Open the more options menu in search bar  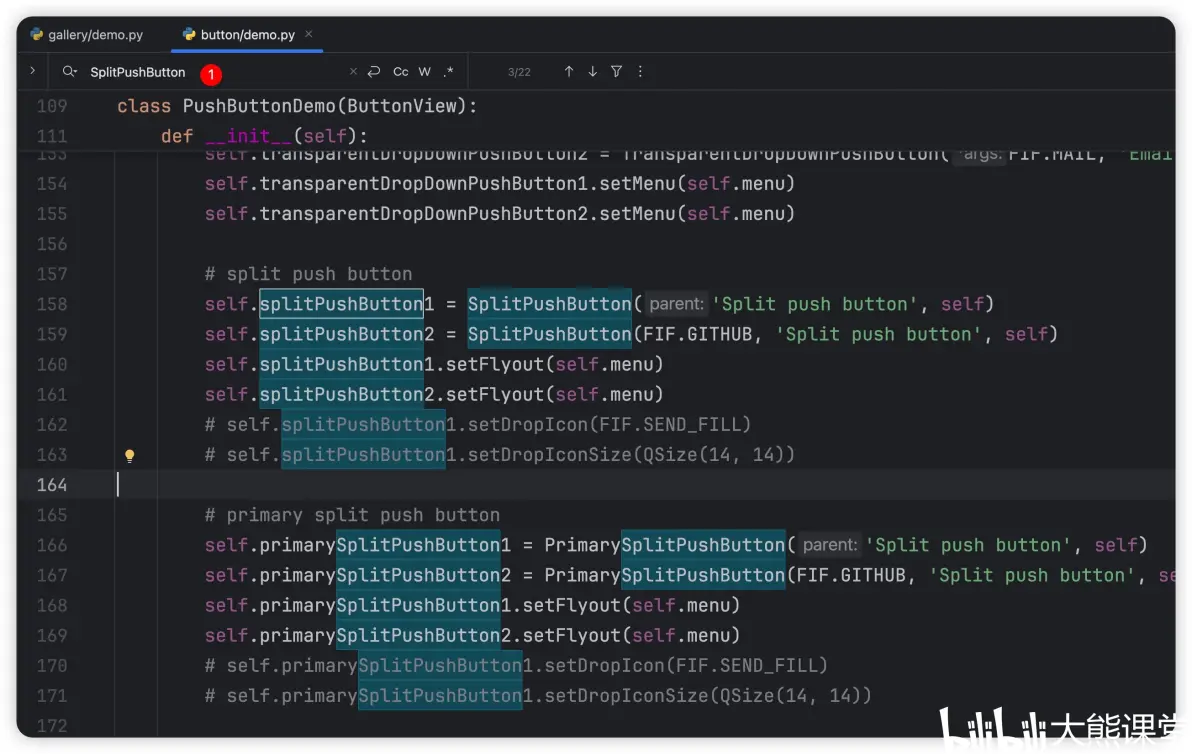(640, 71)
